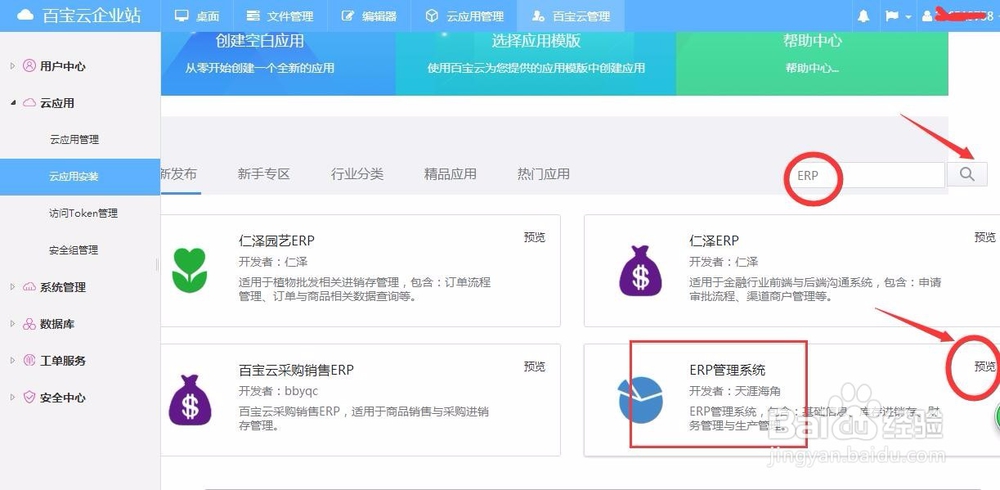
Task: Open the flag dropdown menu
Action: pyautogui.click(x=898, y=16)
